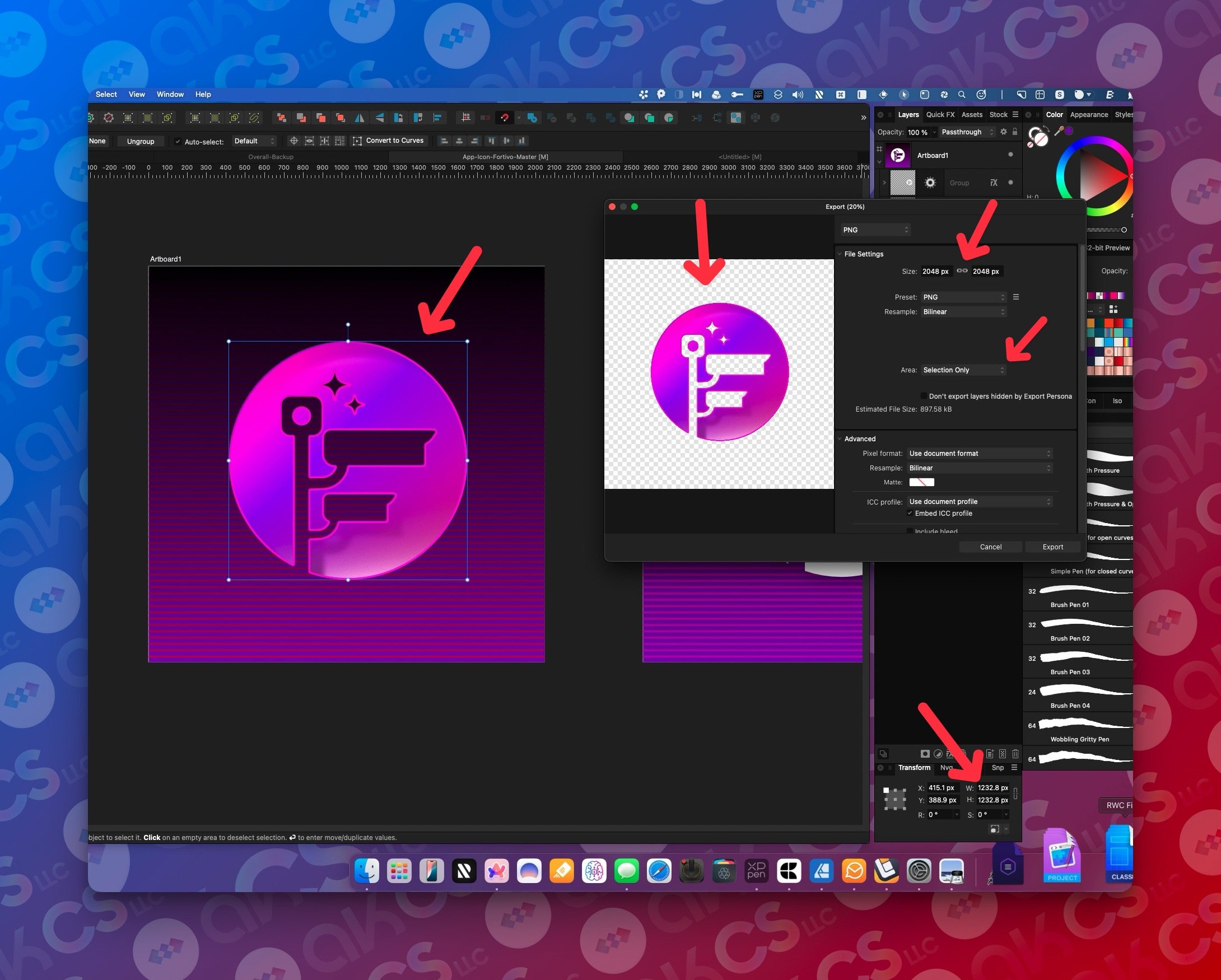Open the ICC profile dropdown
1221x980 pixels.
(980, 502)
